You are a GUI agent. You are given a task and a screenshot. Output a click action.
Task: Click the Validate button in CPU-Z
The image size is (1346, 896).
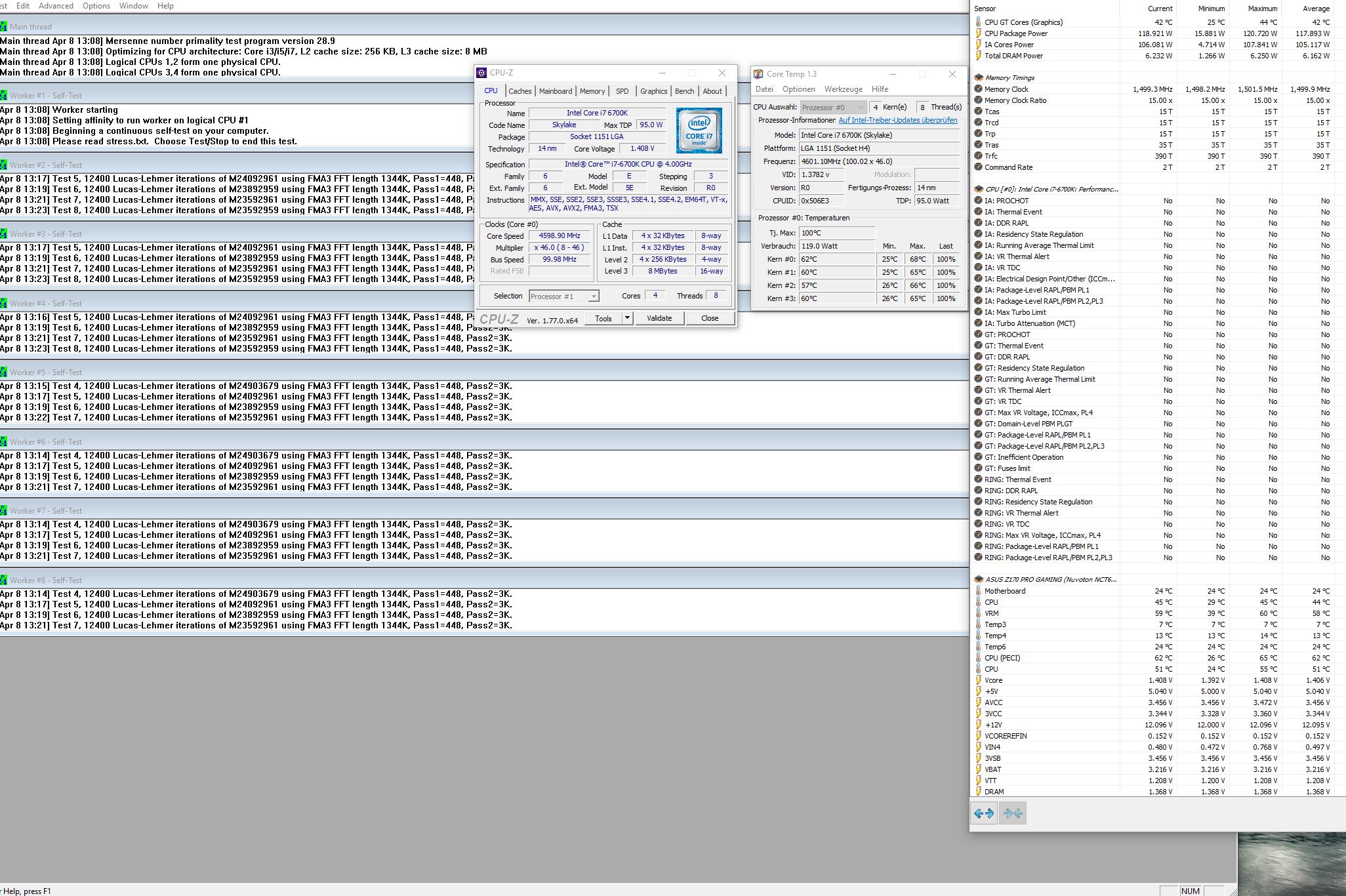pyautogui.click(x=659, y=318)
